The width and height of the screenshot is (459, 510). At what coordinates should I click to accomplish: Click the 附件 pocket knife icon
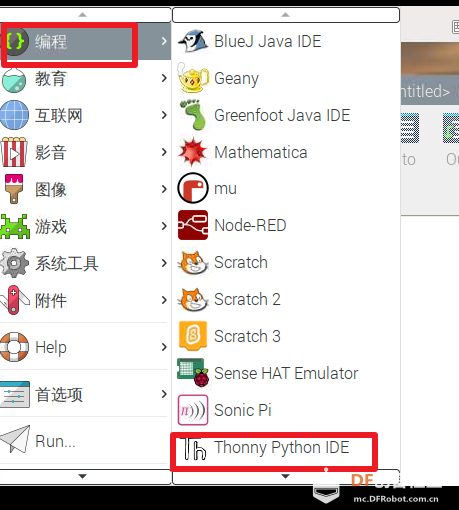tap(14, 300)
